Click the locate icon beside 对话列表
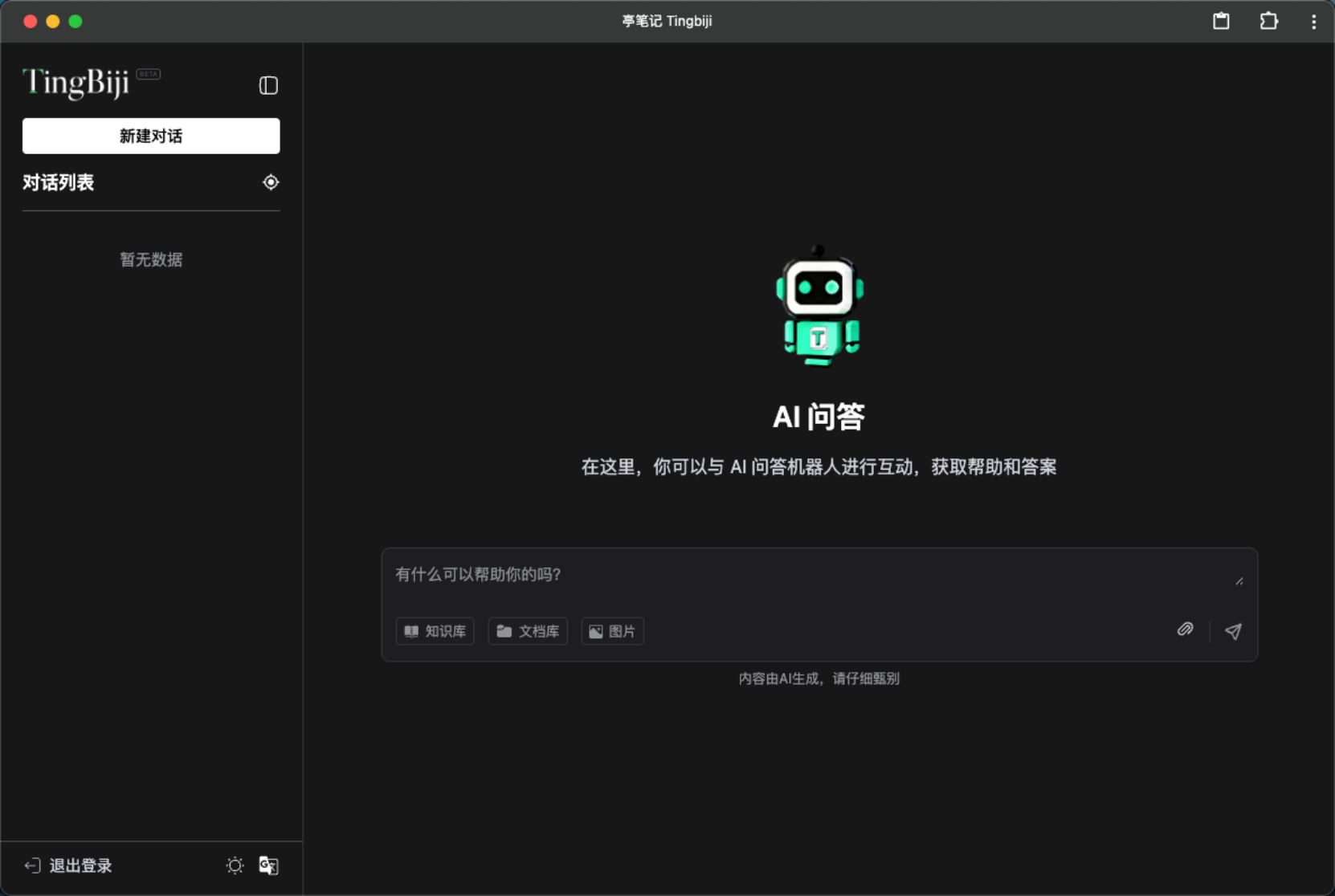 tap(271, 182)
